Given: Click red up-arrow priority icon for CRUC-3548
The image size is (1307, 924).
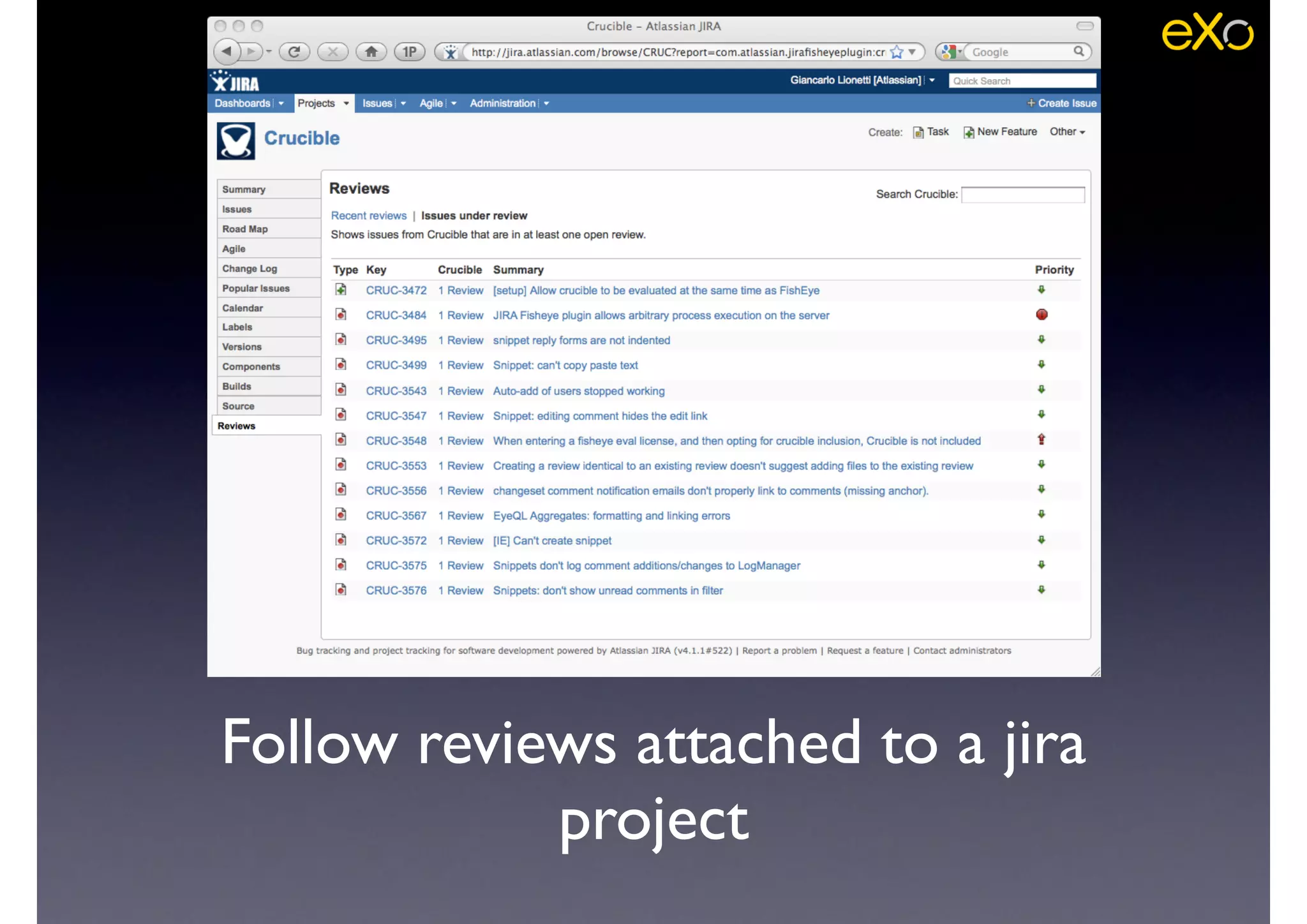Looking at the screenshot, I should (x=1042, y=439).
